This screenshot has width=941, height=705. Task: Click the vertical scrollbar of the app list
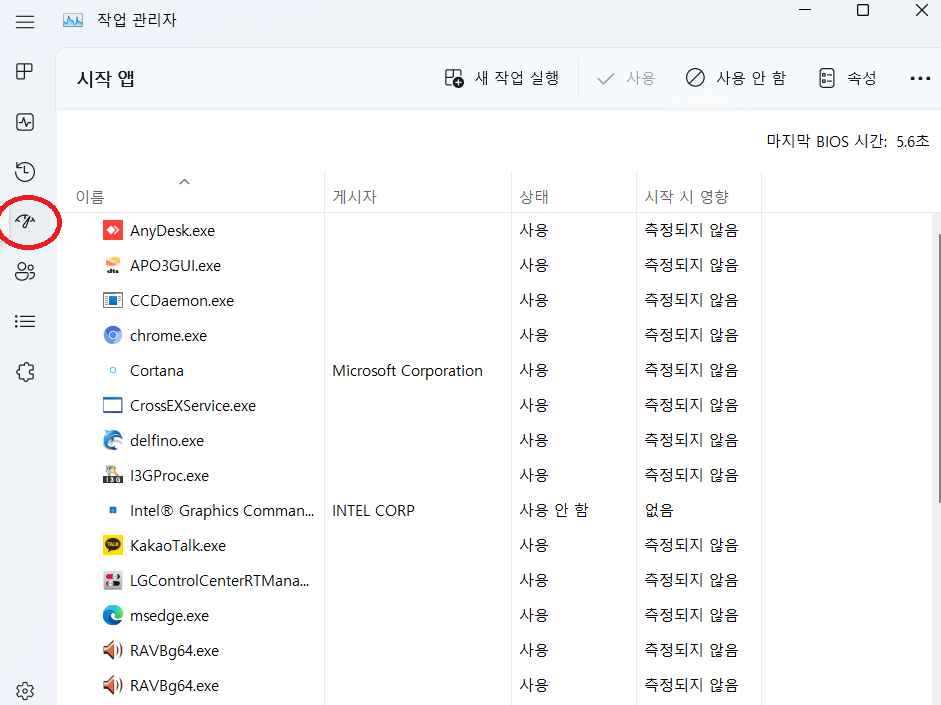coord(938,367)
